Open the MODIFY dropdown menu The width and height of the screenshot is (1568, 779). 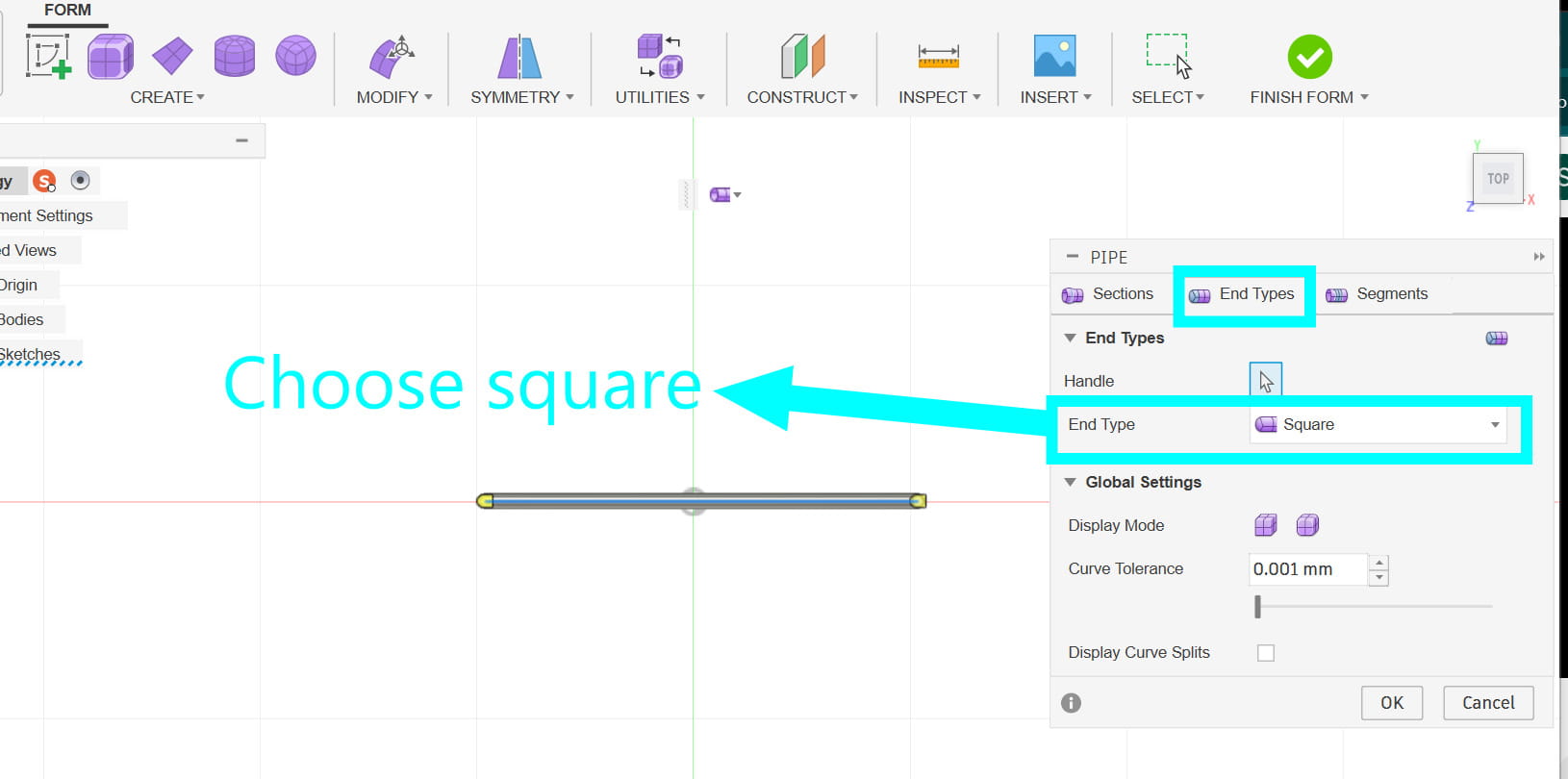(394, 97)
